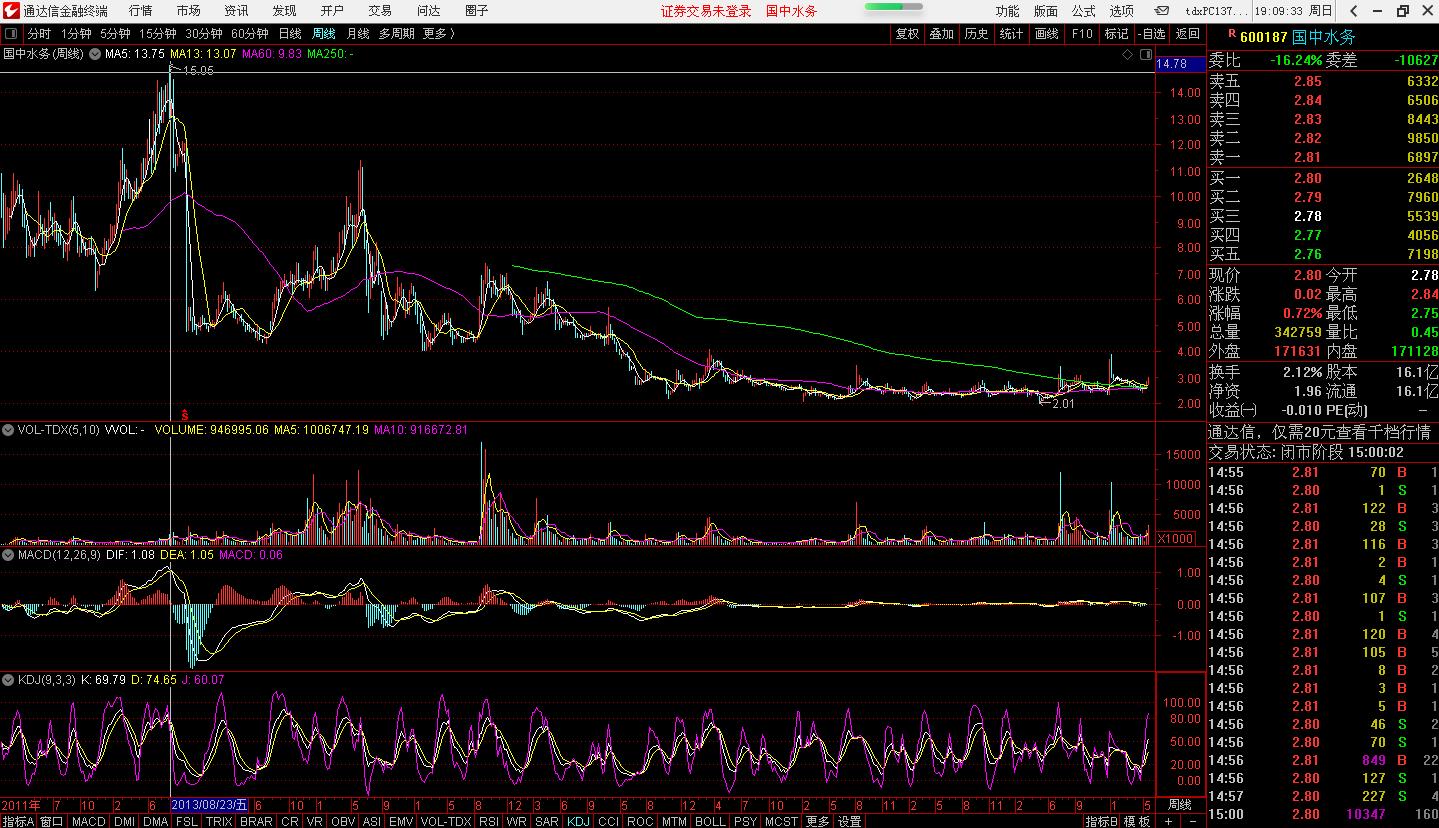
Task: Expand the KDJ indicator dropdown arrow
Action: click(8, 680)
